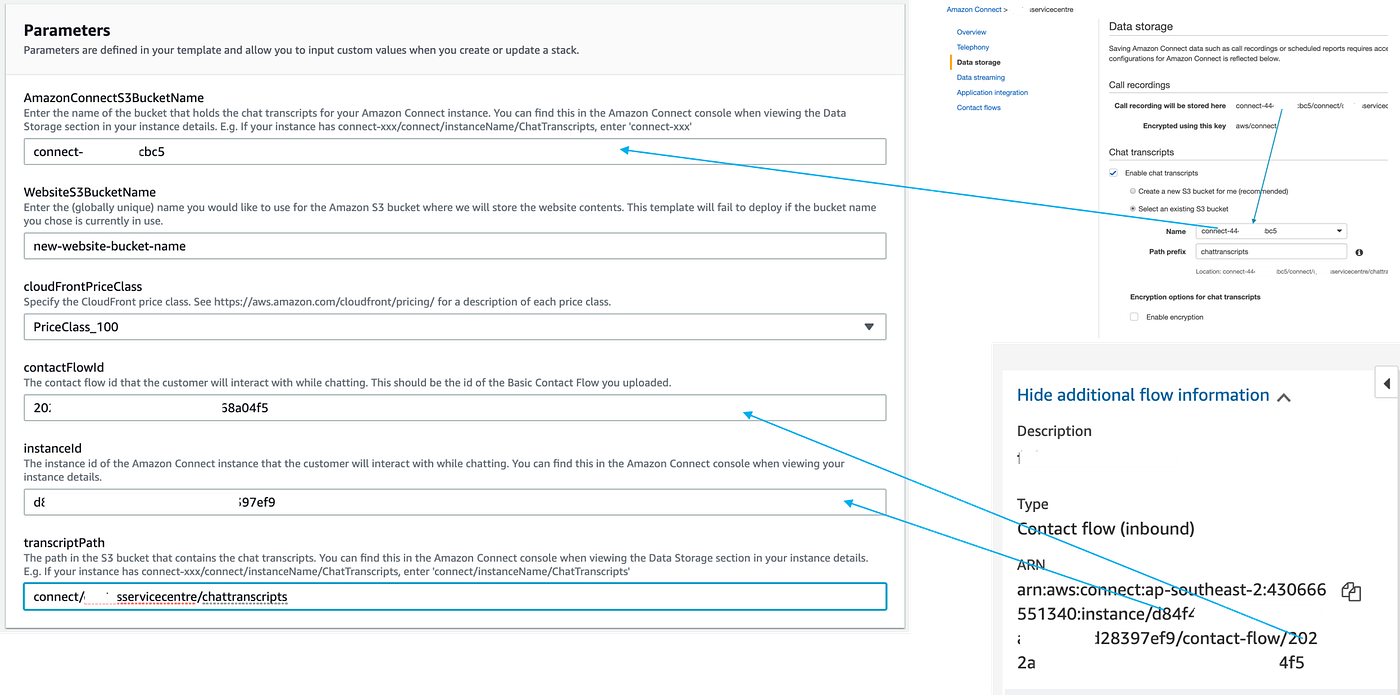Screen dimensions: 1400x695
Task: Click the instanceId input field
Action: [455, 502]
